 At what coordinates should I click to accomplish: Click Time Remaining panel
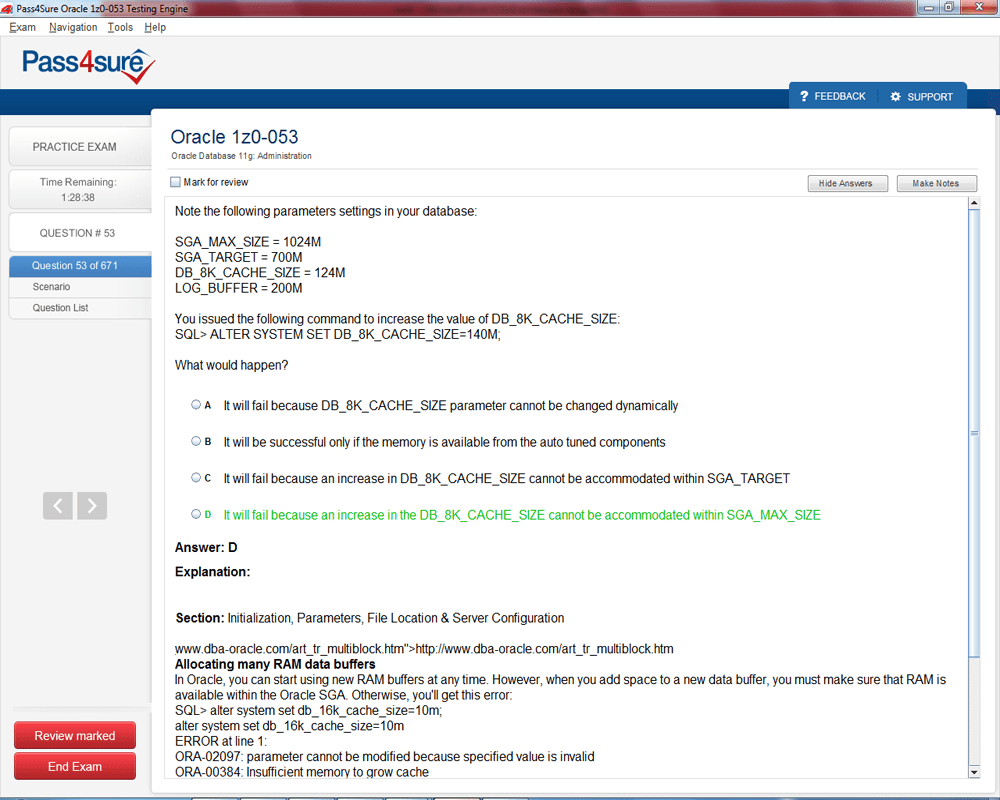click(x=80, y=189)
